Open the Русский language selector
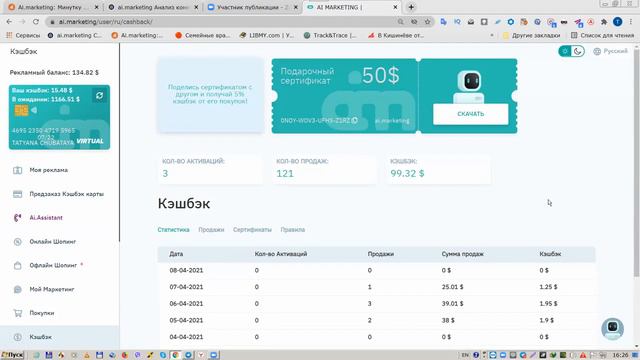The height and width of the screenshot is (360, 640). (x=610, y=51)
